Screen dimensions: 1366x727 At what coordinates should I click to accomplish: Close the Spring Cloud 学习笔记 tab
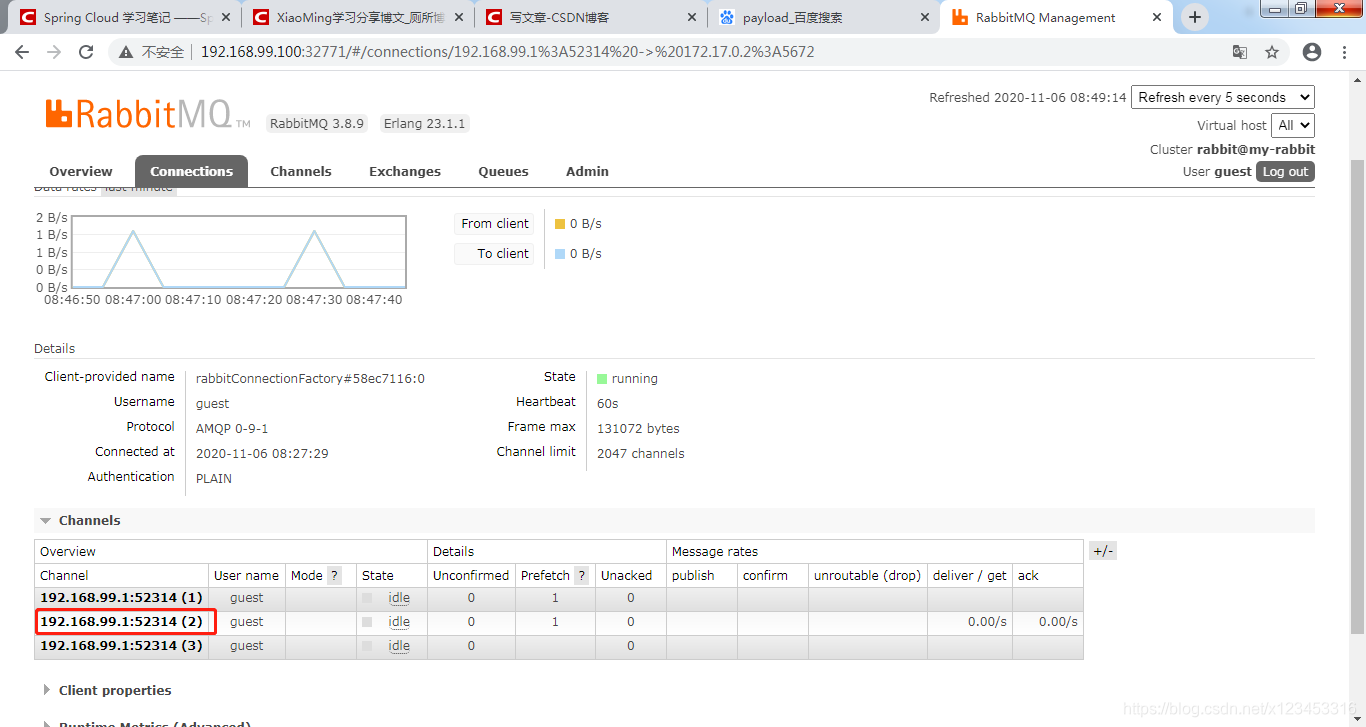point(227,17)
